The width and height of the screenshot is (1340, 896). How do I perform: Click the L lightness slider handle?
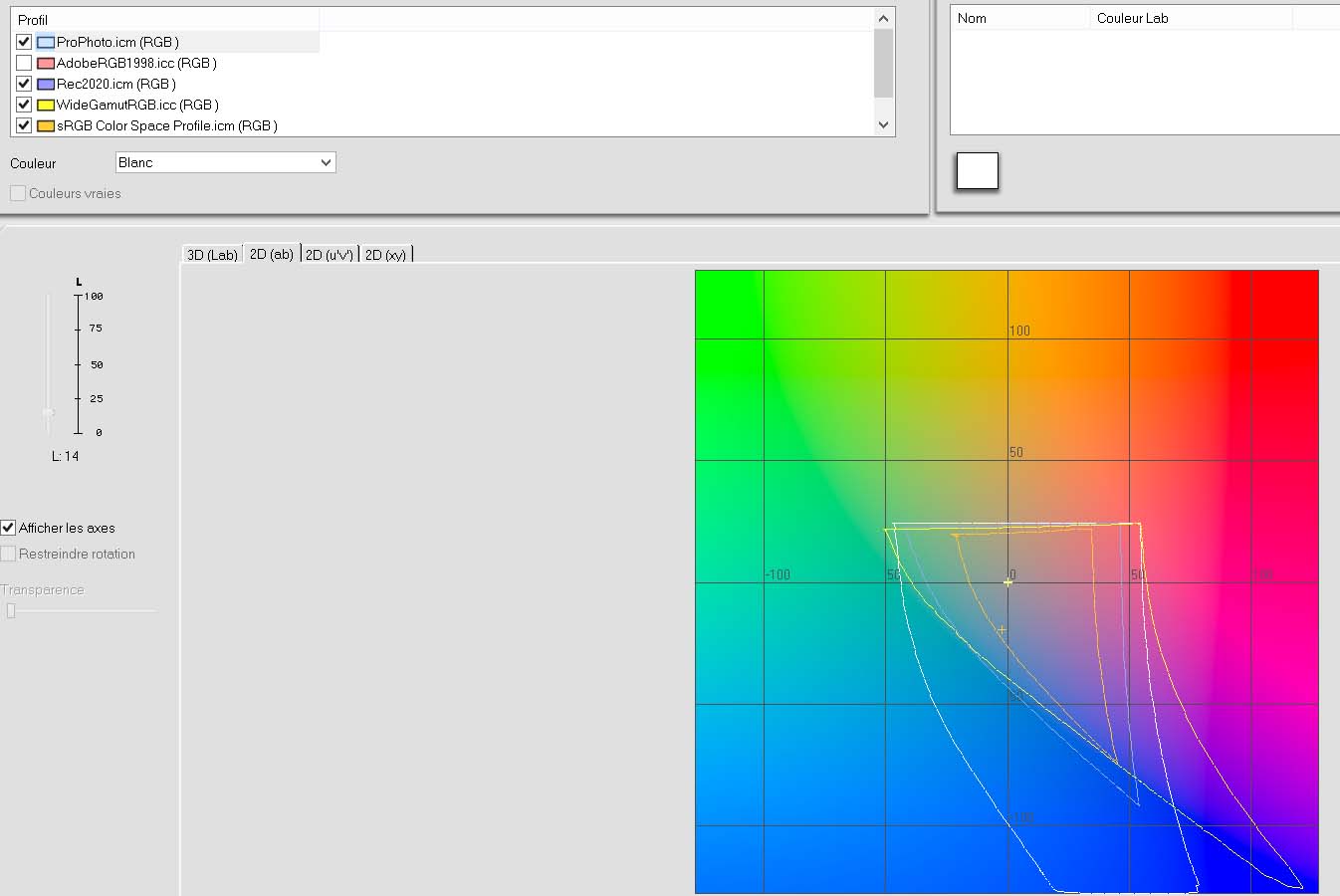point(48,412)
